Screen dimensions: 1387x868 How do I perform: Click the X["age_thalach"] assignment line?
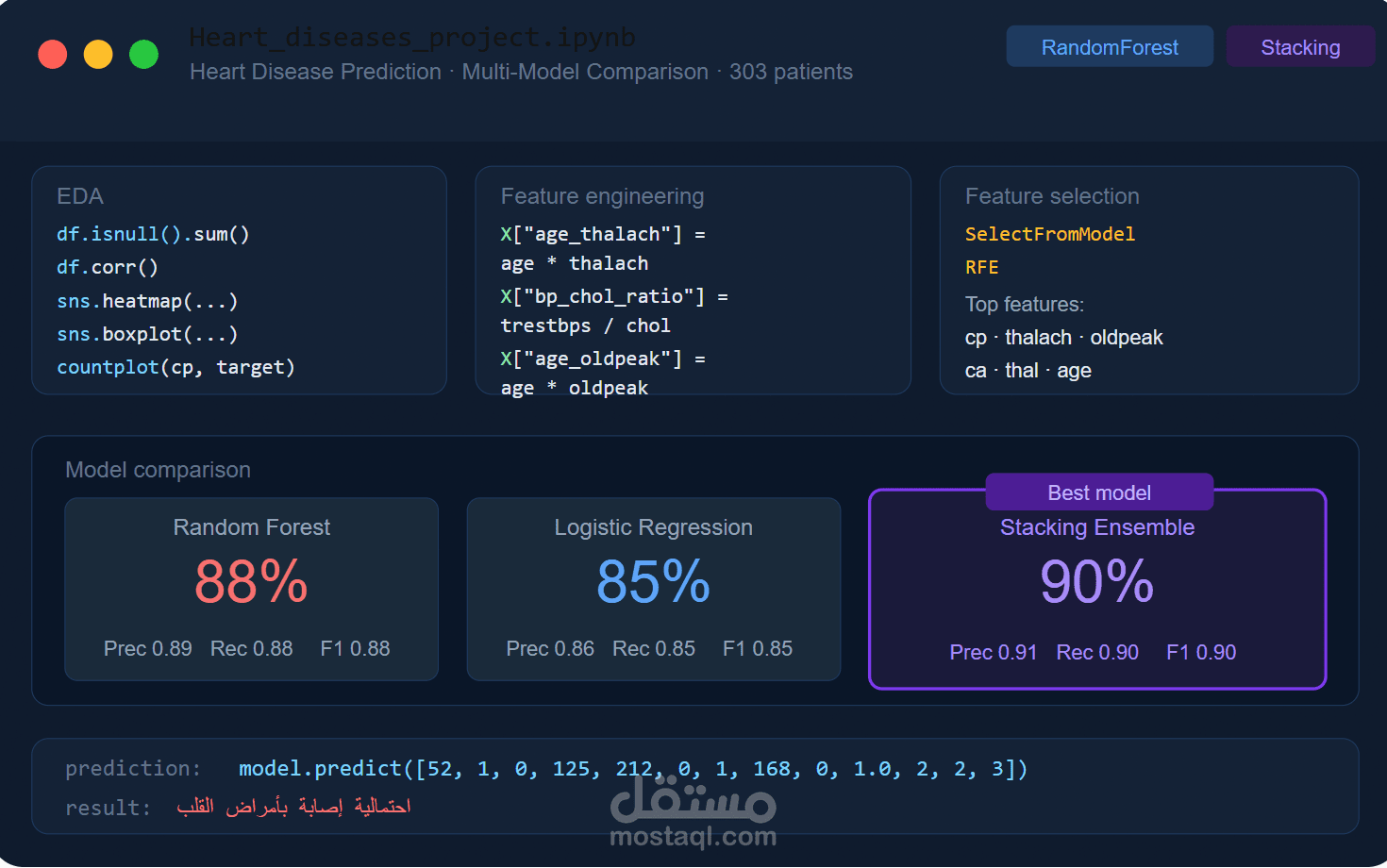[x=603, y=234]
